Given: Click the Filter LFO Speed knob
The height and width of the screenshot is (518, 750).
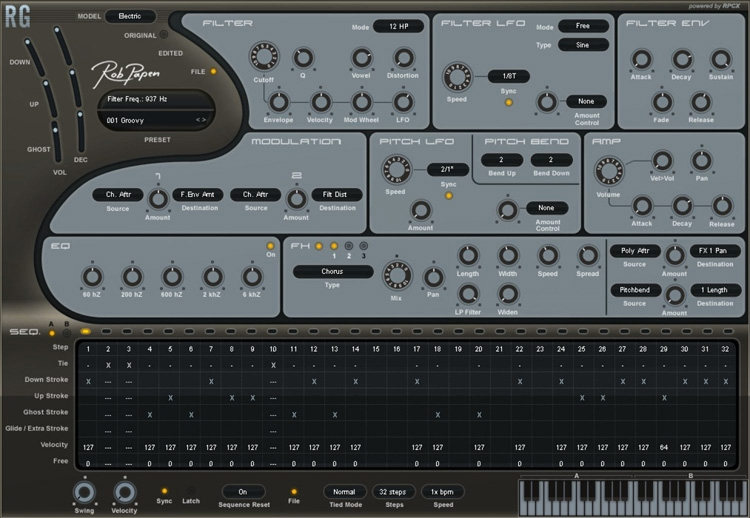Looking at the screenshot, I should pyautogui.click(x=457, y=77).
